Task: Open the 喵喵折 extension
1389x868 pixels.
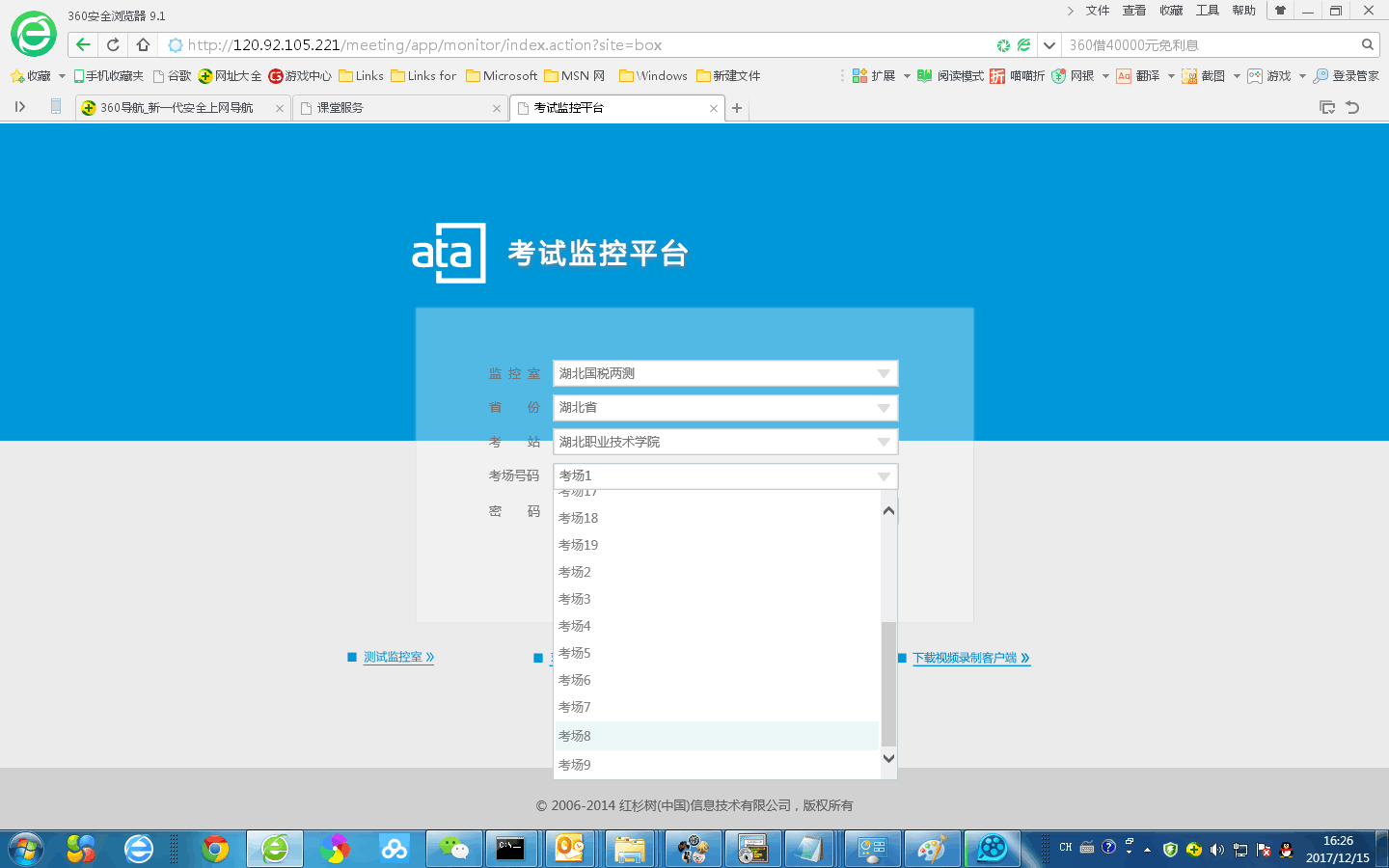Action: point(1017,75)
